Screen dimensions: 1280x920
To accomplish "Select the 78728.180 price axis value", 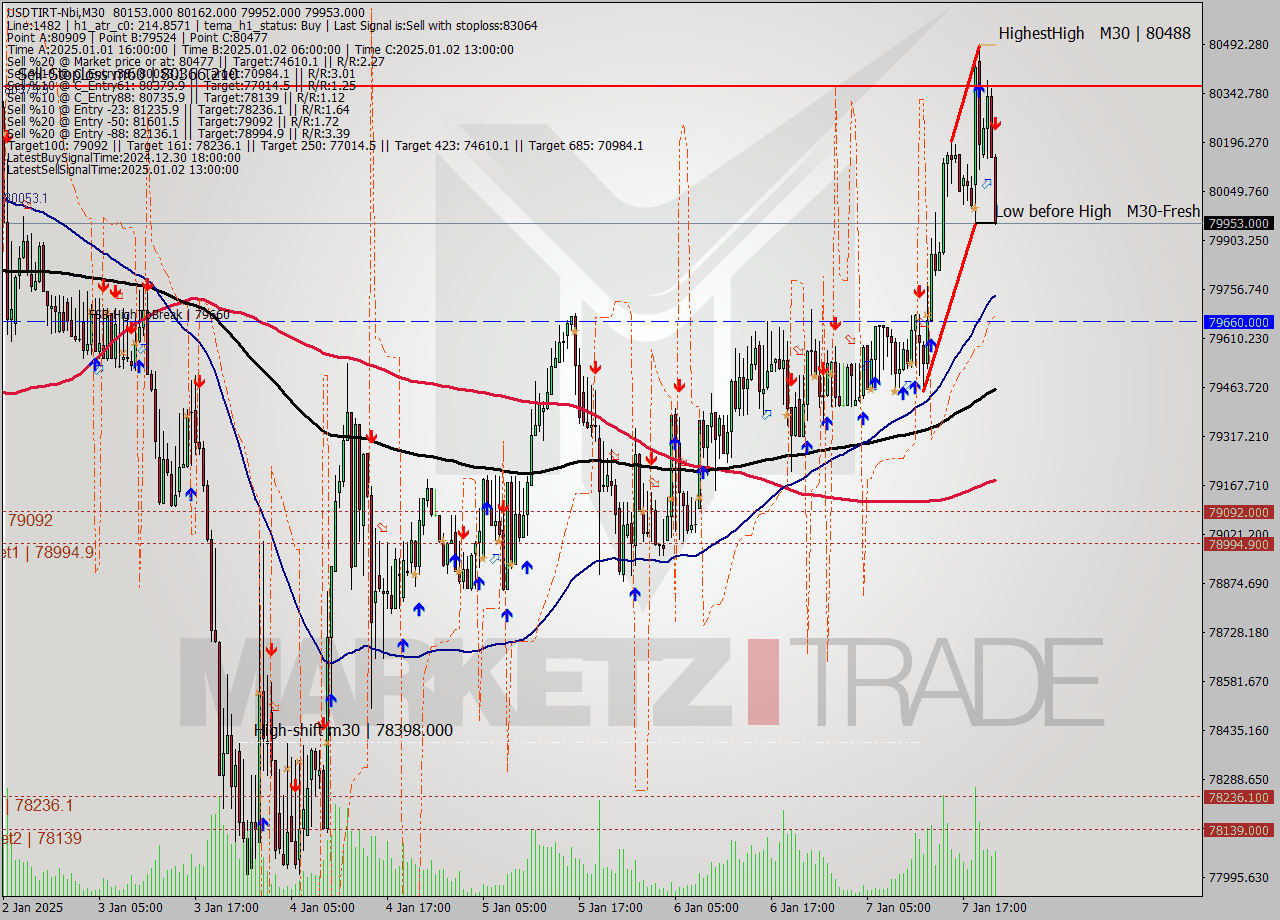I will (x=1238, y=632).
